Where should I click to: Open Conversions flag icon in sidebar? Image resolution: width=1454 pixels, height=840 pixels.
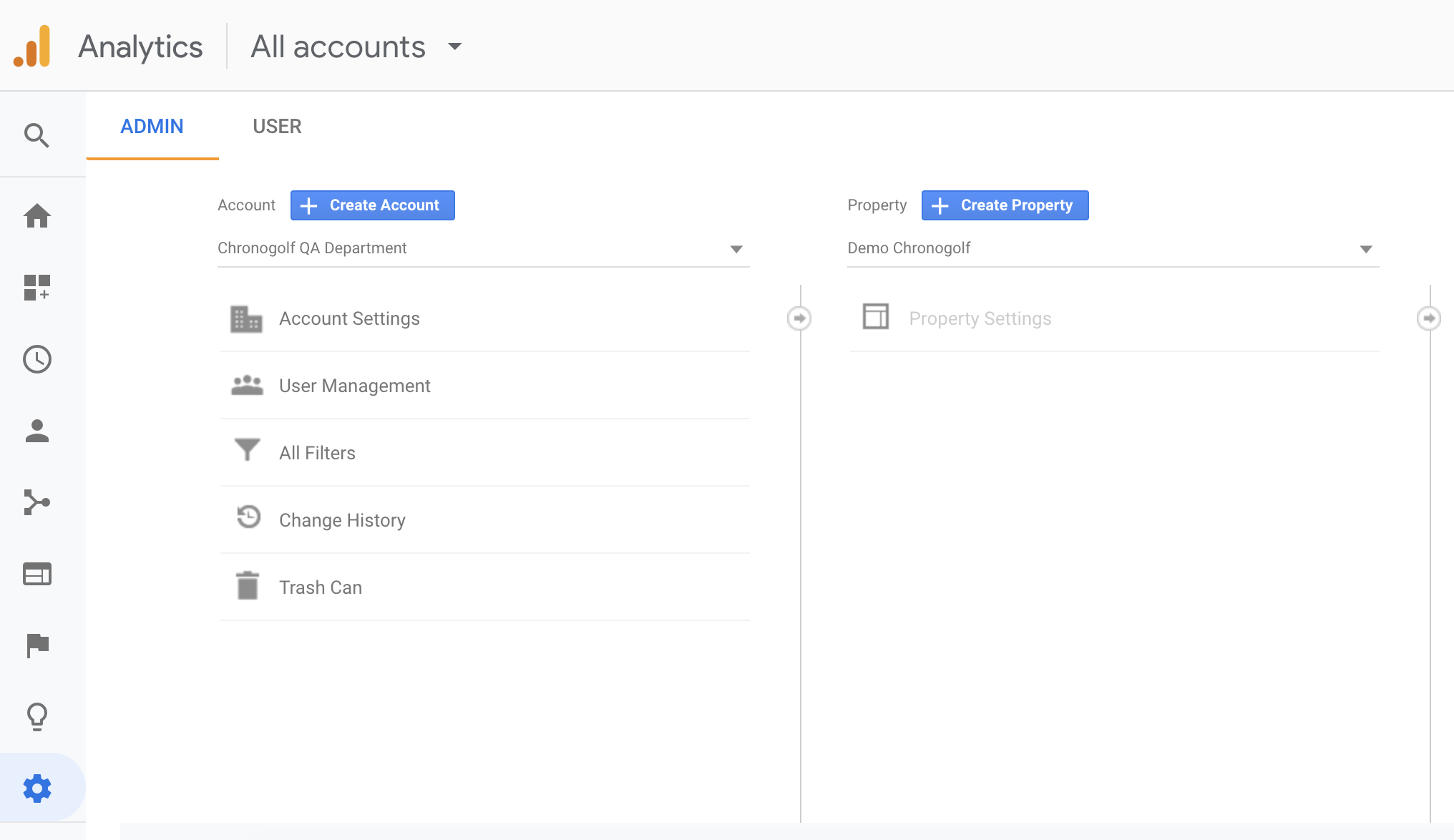coord(36,645)
